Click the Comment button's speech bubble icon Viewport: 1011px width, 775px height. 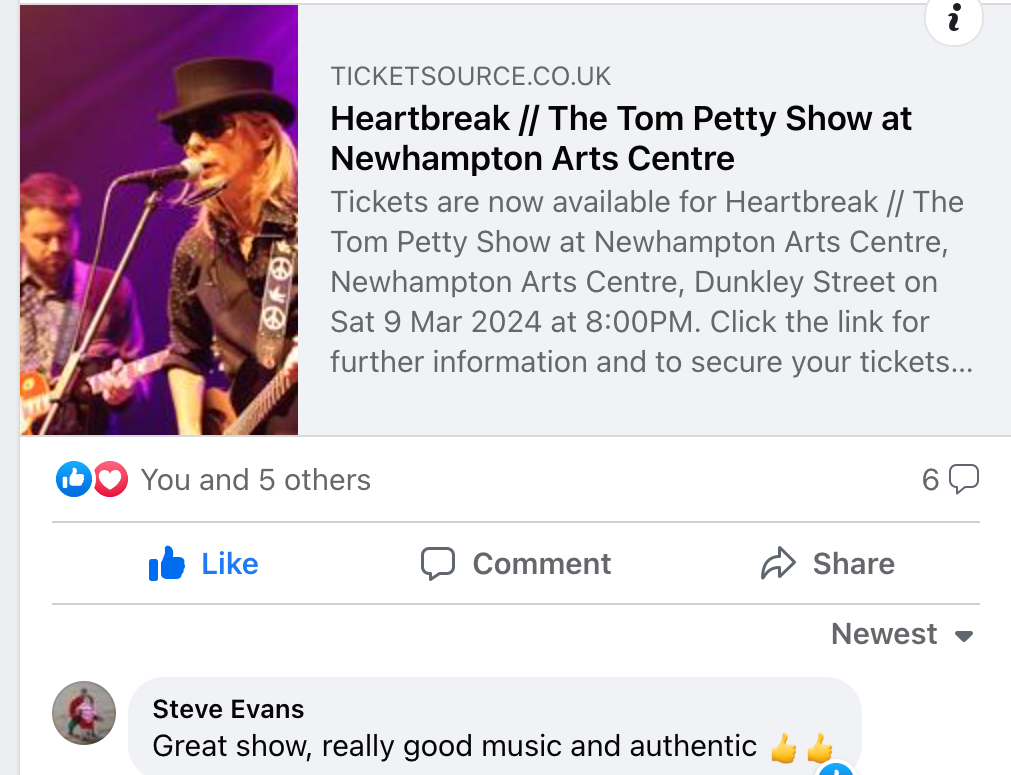pos(438,564)
